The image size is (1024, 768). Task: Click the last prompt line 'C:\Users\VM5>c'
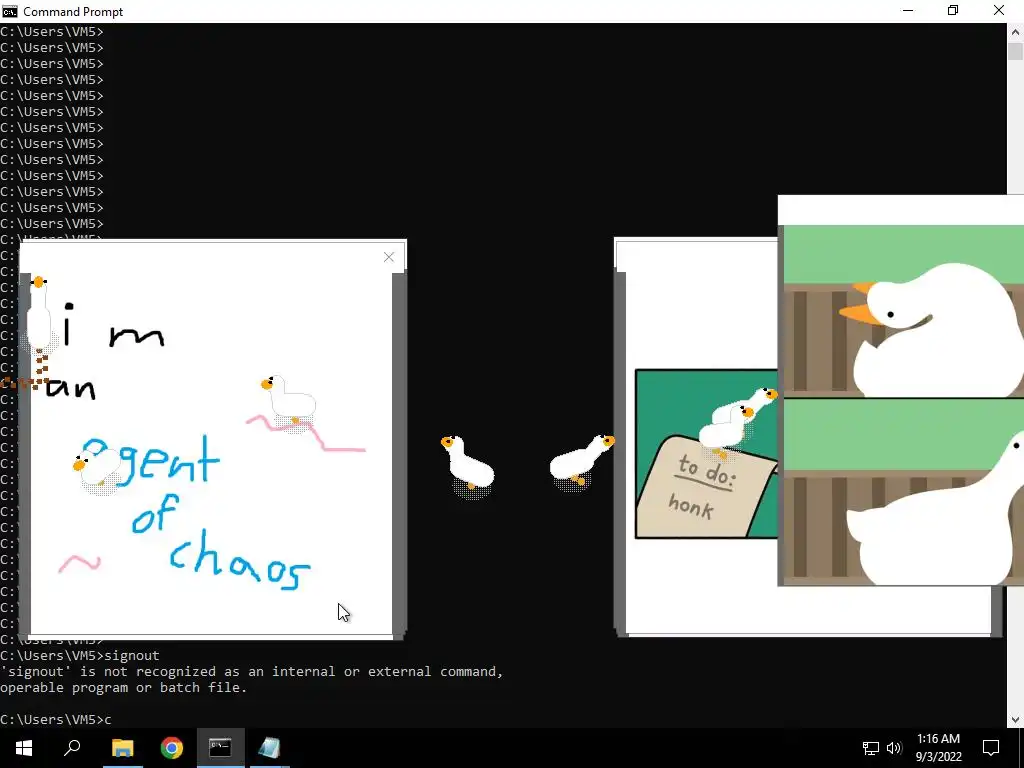point(56,720)
